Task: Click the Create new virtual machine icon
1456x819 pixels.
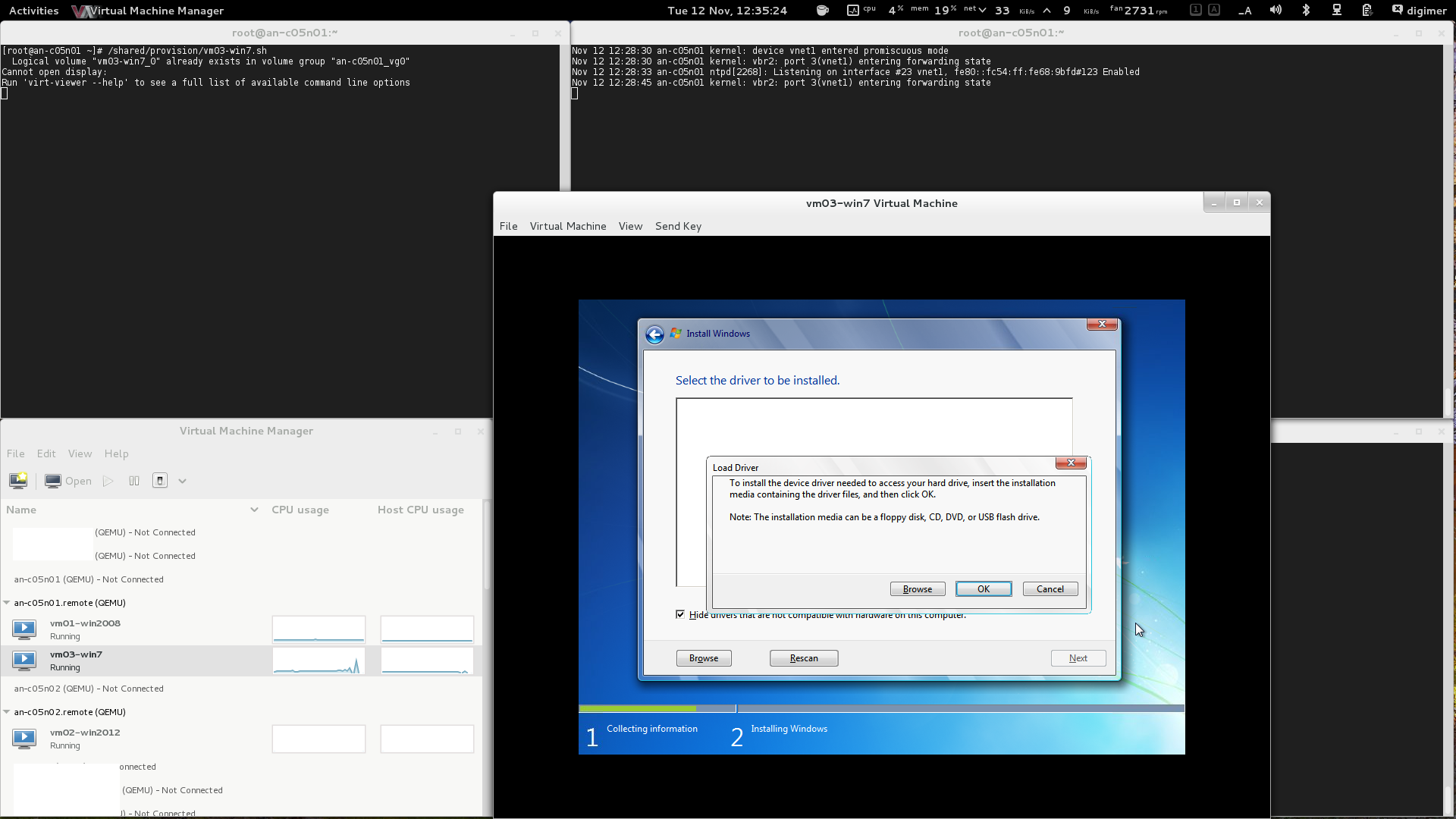Action: tap(18, 481)
